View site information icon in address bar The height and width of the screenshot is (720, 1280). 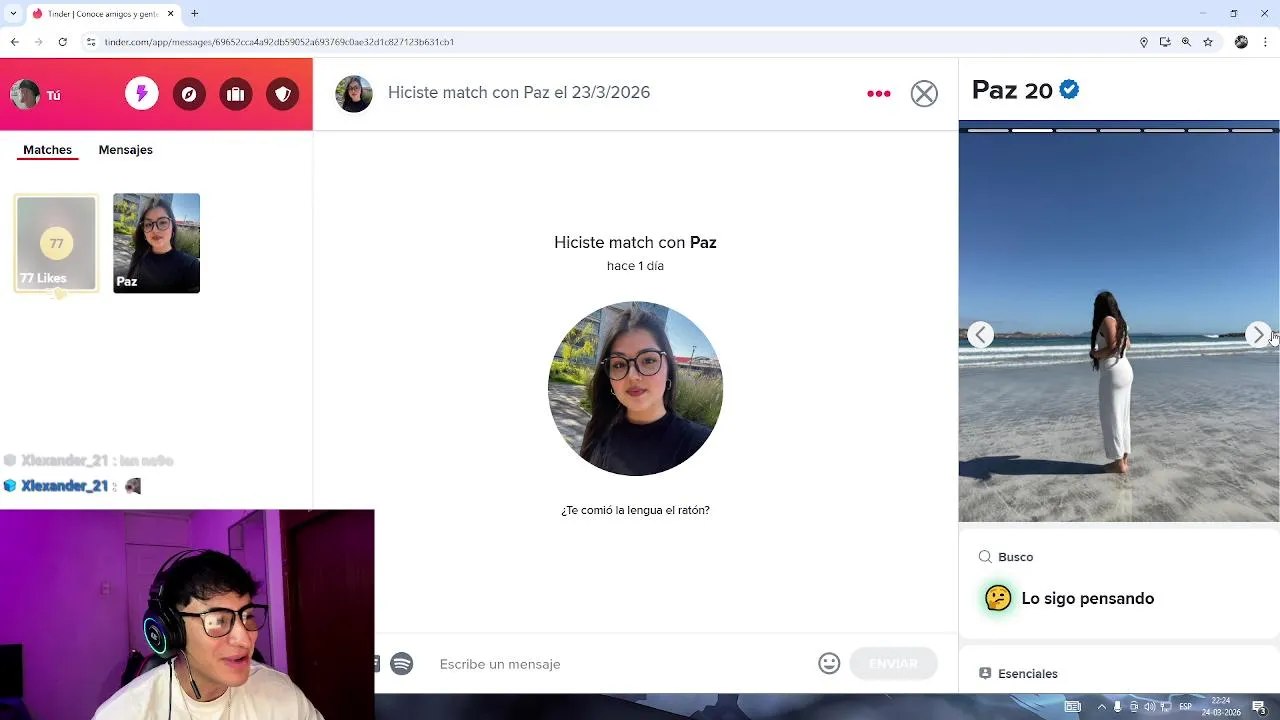(90, 42)
